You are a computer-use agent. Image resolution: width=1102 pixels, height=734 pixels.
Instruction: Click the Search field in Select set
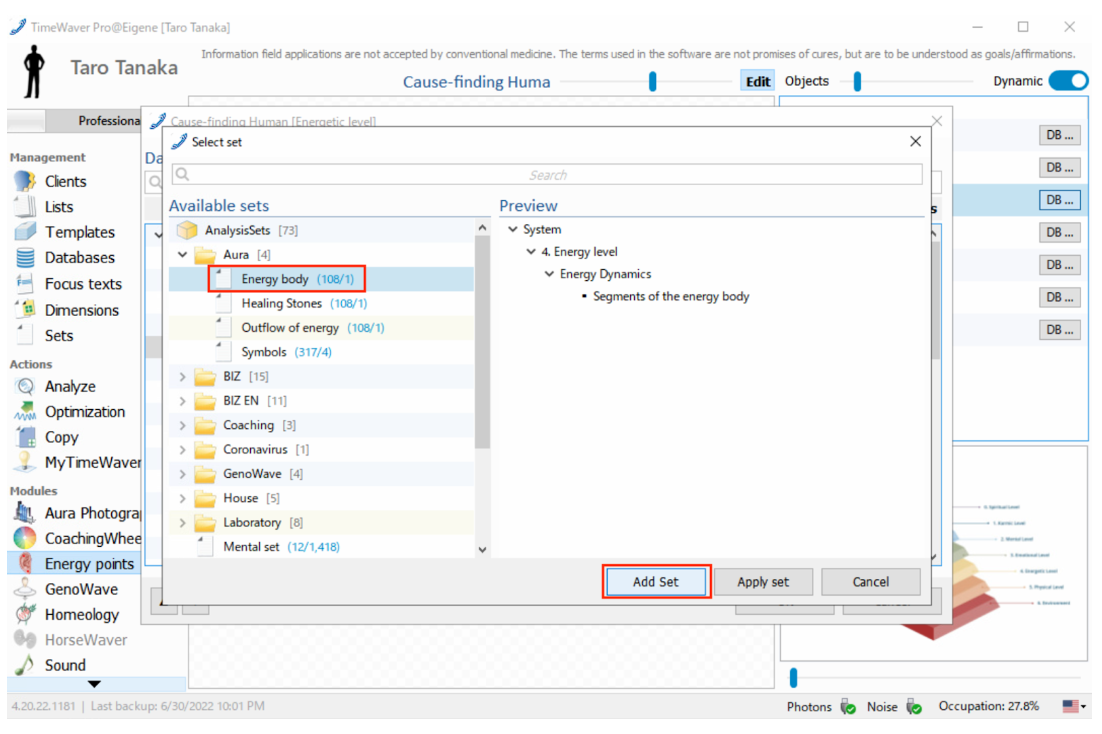coord(547,174)
